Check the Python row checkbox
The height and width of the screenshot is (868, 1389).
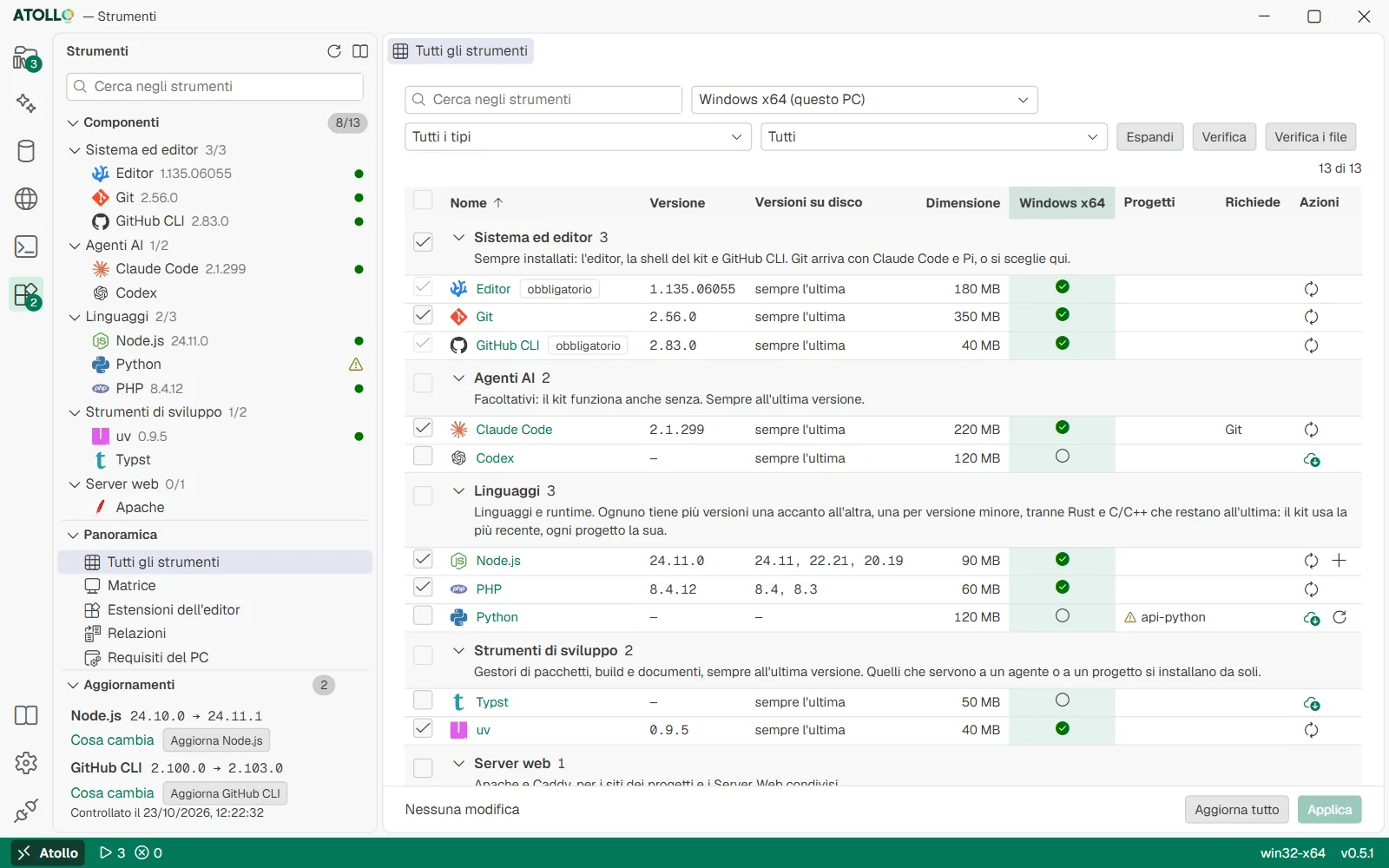coord(423,615)
